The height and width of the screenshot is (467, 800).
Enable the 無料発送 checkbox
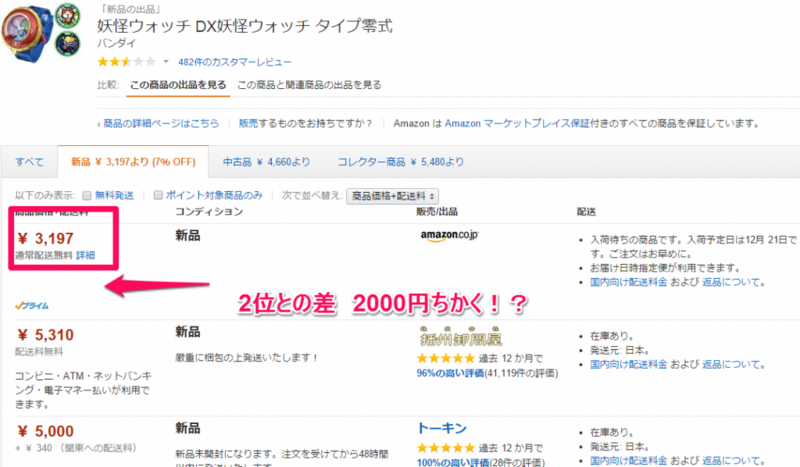(x=87, y=195)
